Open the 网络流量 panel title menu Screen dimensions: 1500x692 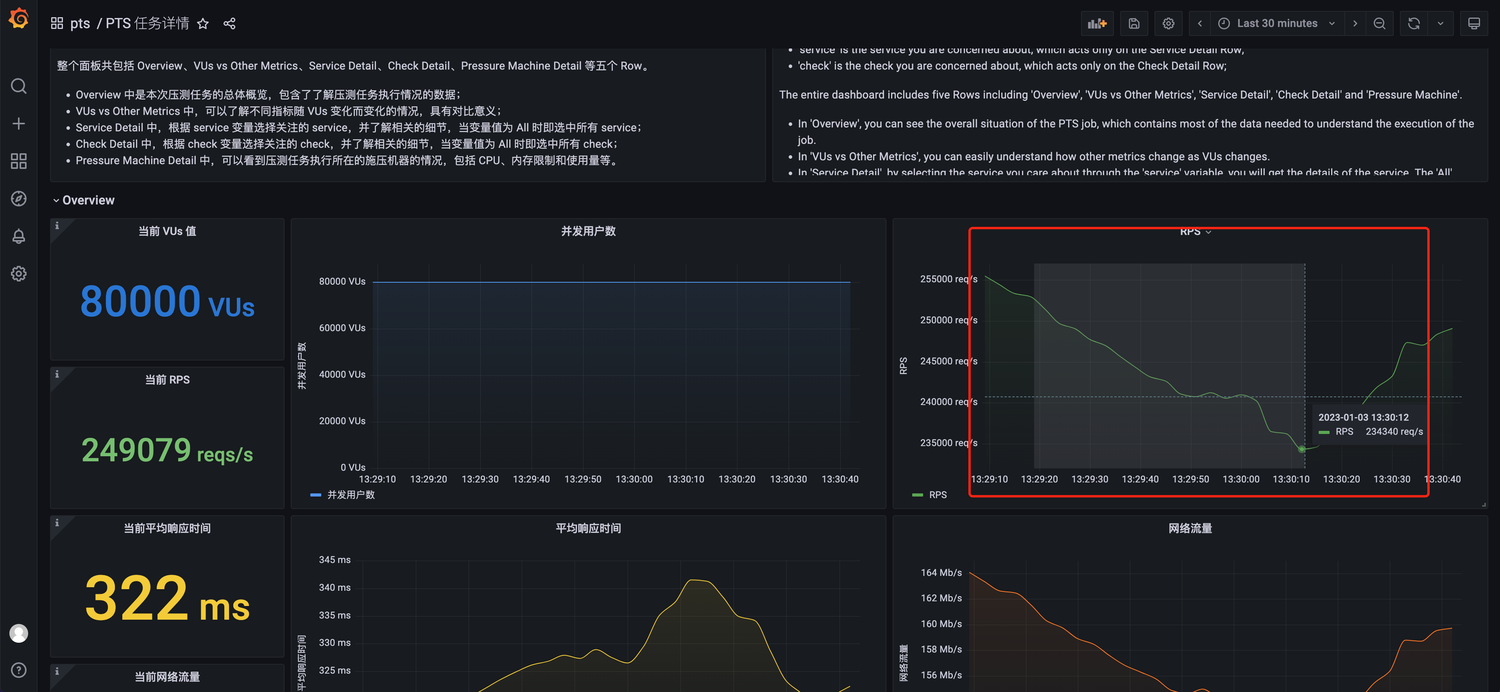point(1190,528)
